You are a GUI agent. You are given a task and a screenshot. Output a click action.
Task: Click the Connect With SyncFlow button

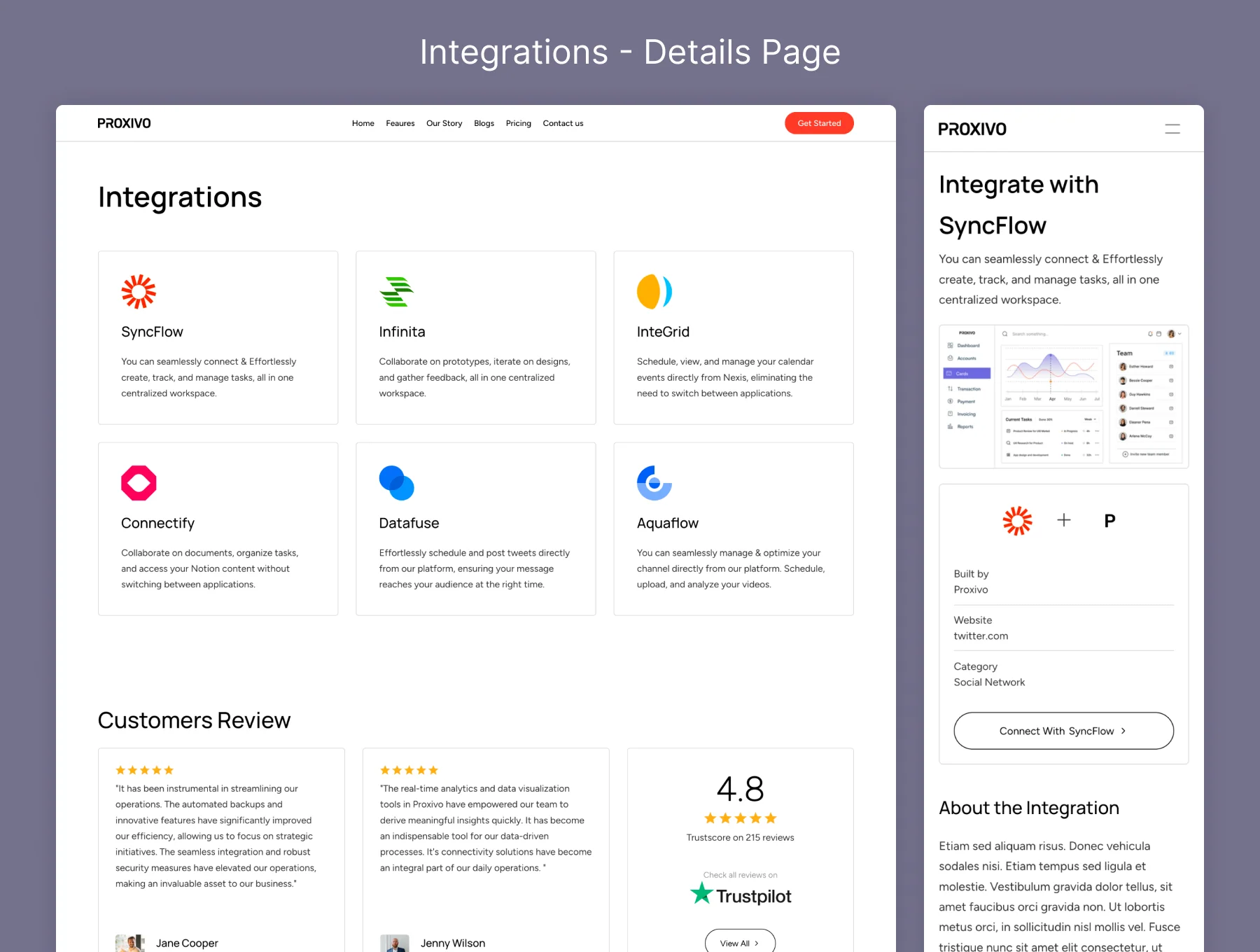point(1063,731)
